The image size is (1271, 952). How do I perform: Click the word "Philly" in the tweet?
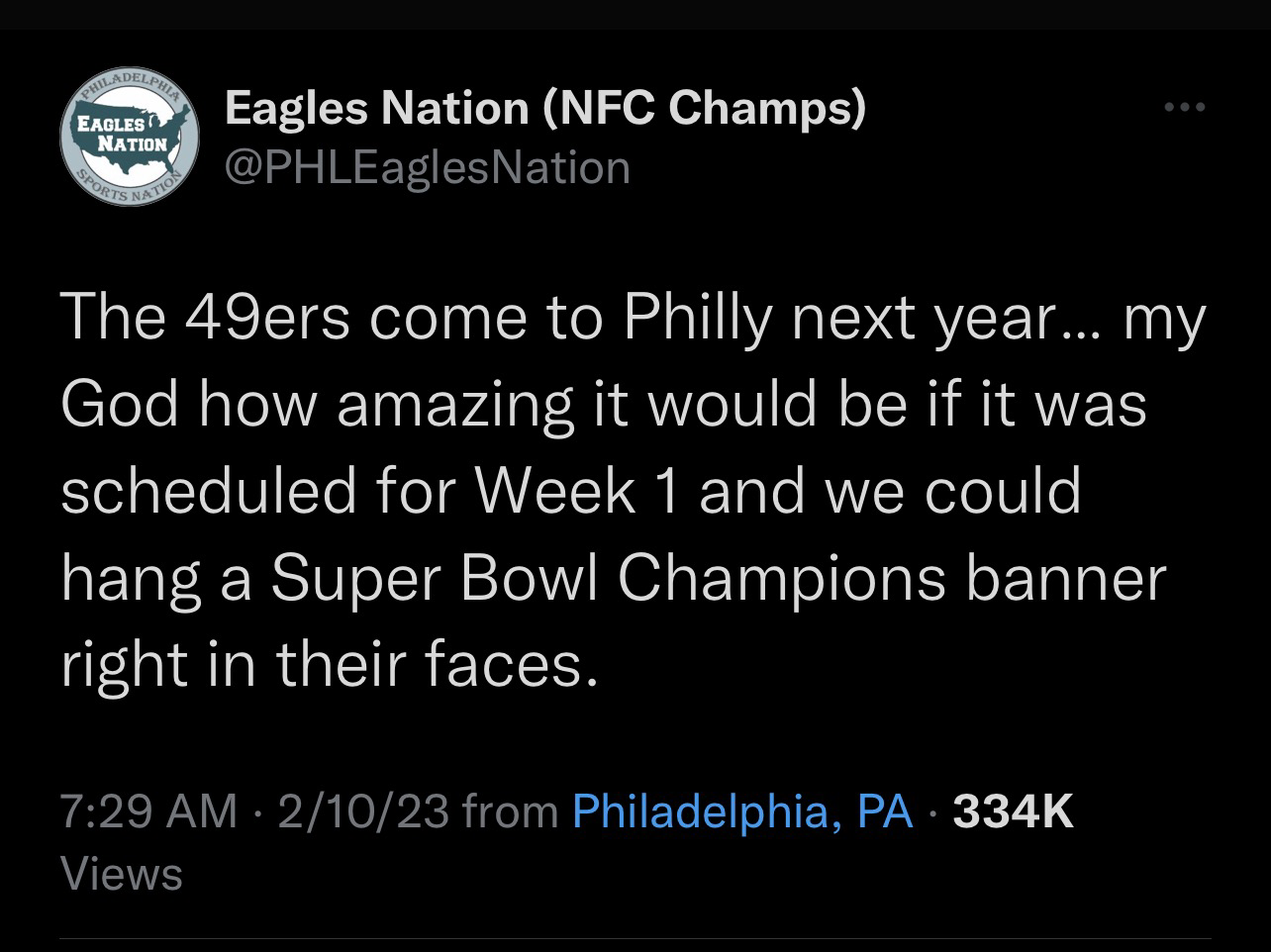[686, 320]
